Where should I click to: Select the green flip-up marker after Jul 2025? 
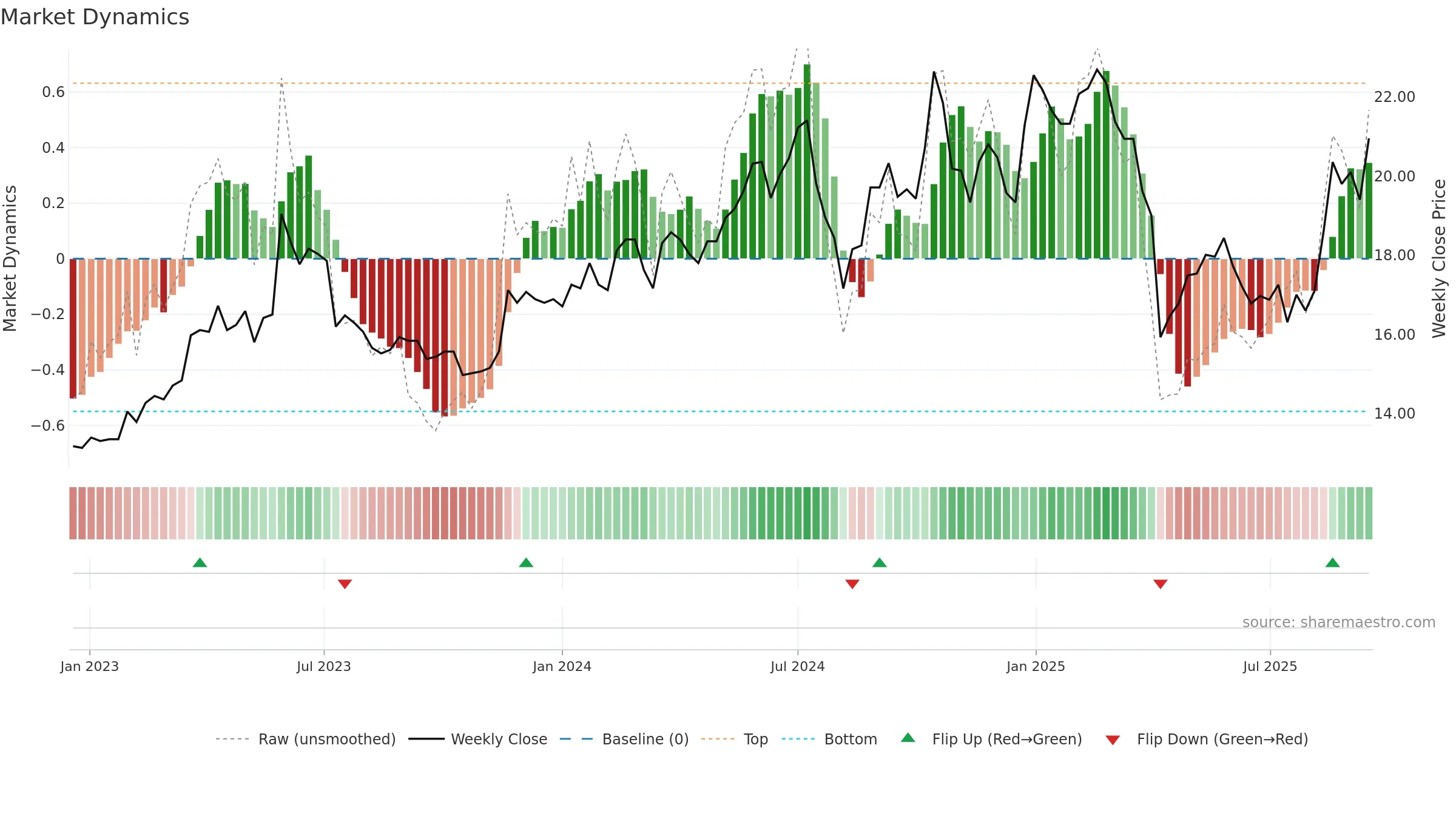coord(1333,562)
